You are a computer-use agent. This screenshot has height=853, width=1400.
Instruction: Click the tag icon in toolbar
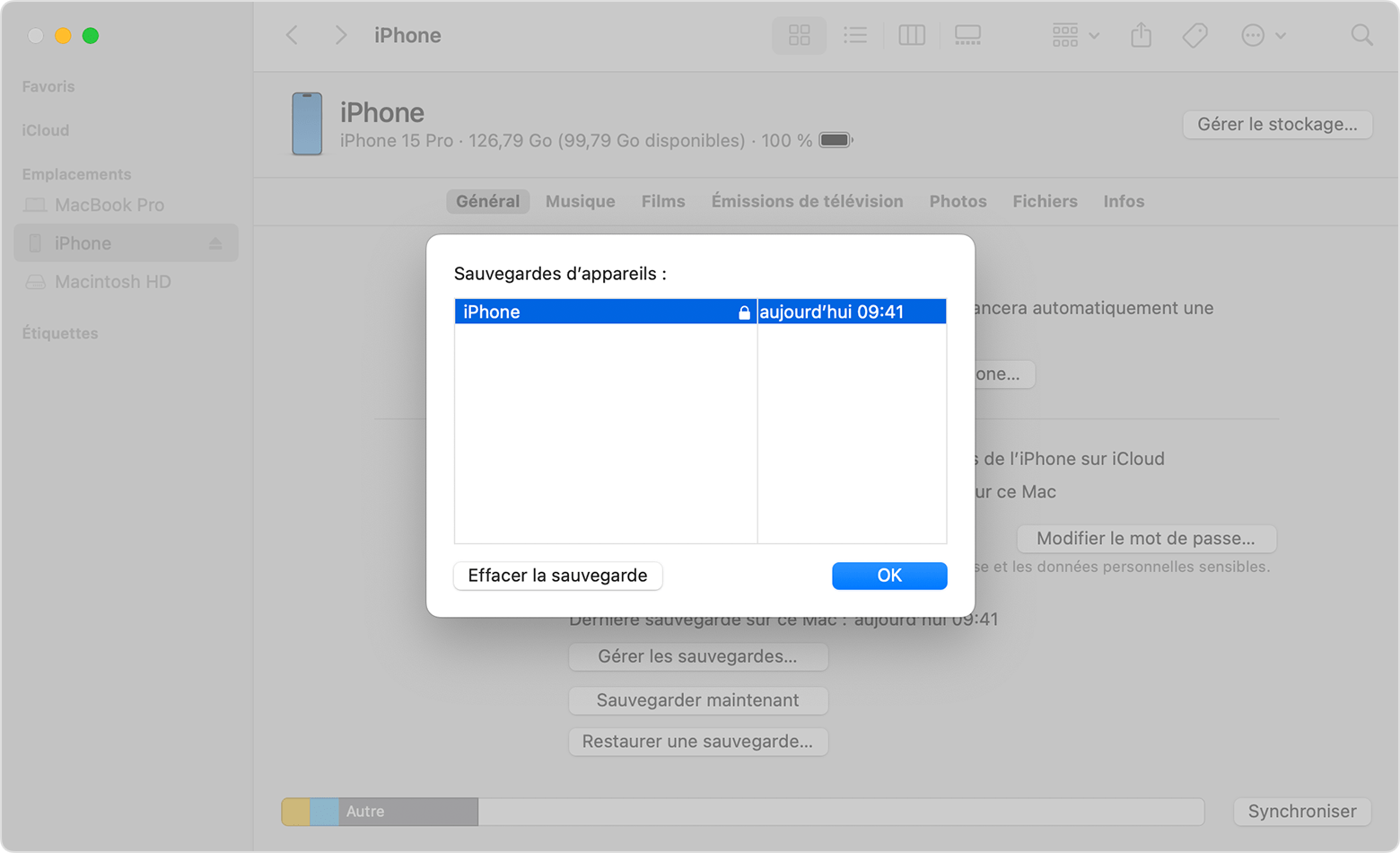[1194, 35]
